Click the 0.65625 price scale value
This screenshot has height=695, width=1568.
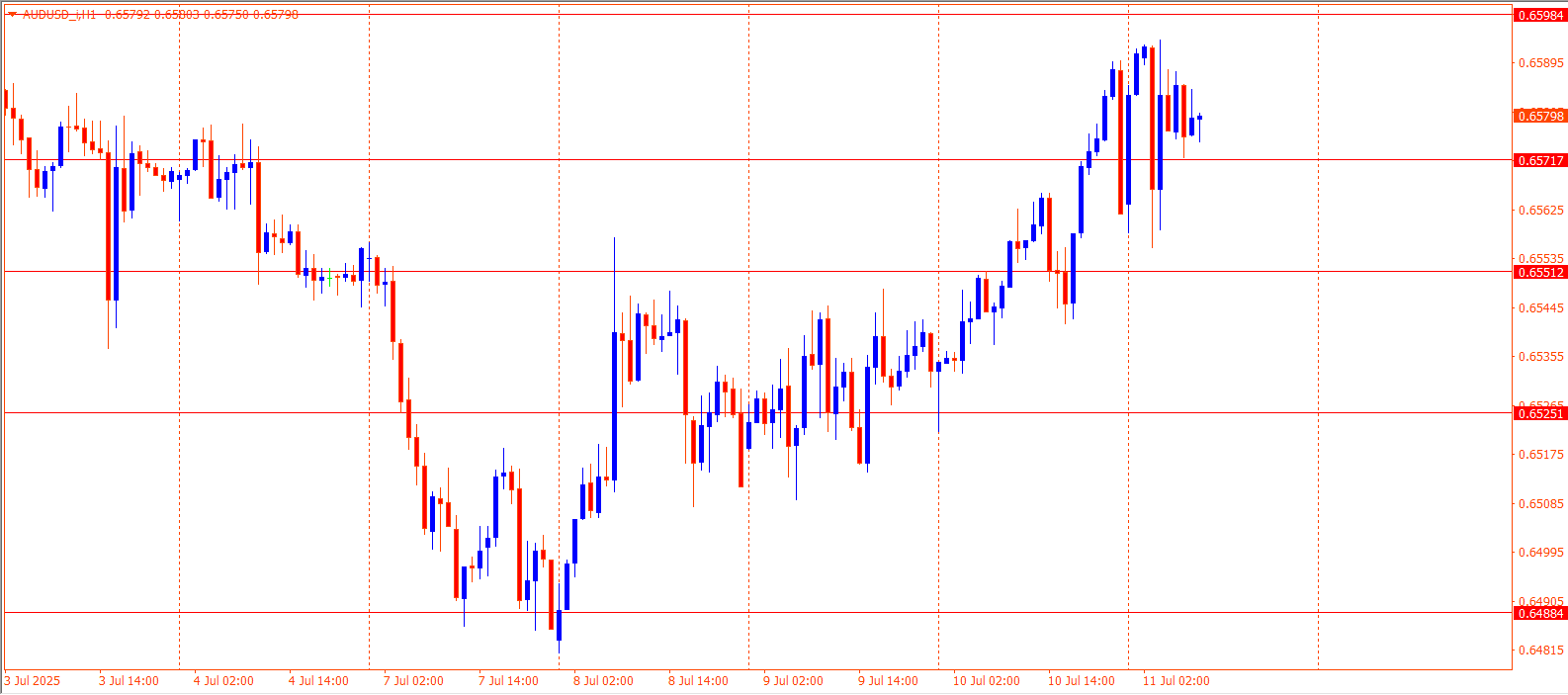[x=1541, y=210]
